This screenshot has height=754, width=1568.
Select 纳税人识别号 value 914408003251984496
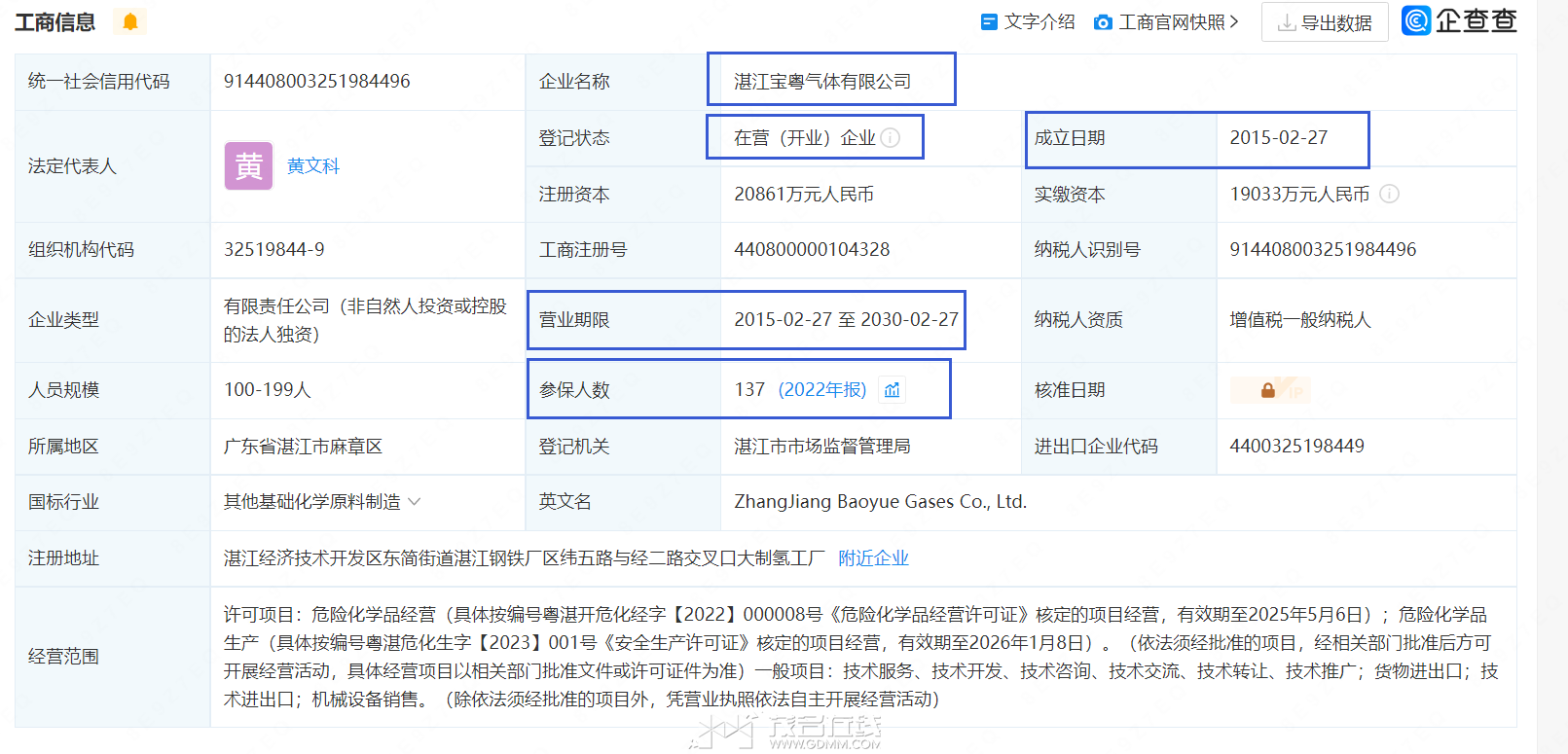click(x=1323, y=250)
